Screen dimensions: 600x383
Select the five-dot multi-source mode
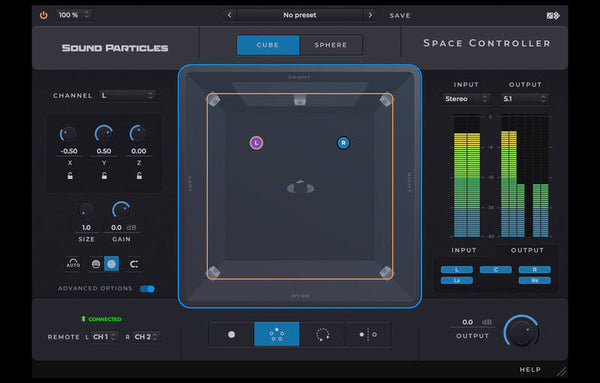(277, 334)
